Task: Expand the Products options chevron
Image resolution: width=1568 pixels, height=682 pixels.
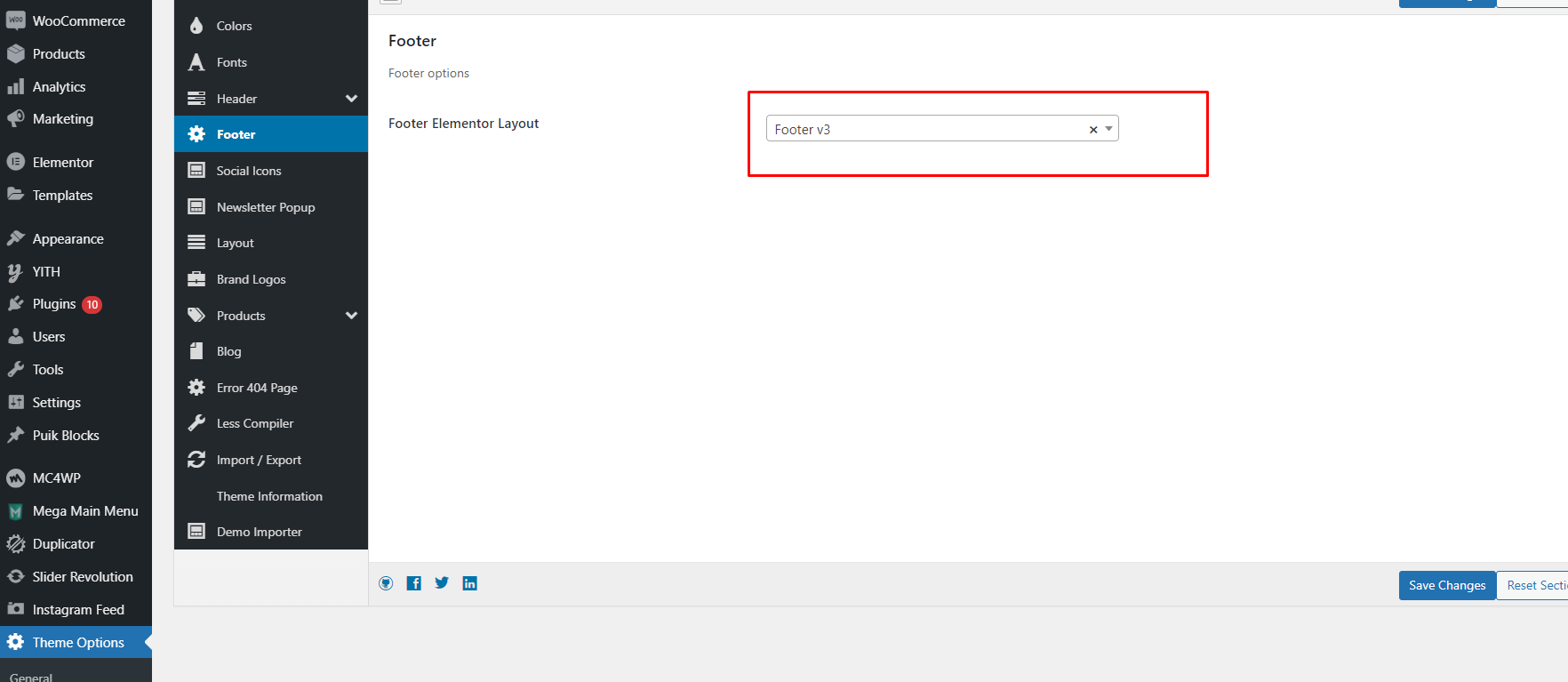Action: (x=351, y=316)
